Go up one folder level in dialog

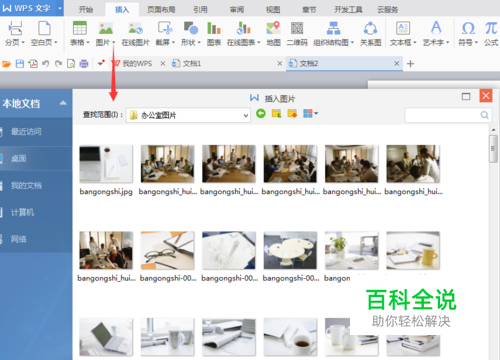[276, 114]
